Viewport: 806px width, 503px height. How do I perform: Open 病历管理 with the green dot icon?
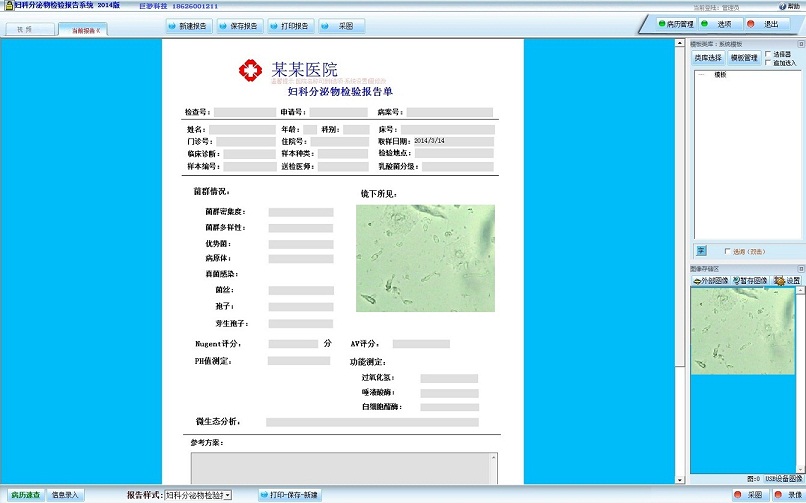(675, 24)
